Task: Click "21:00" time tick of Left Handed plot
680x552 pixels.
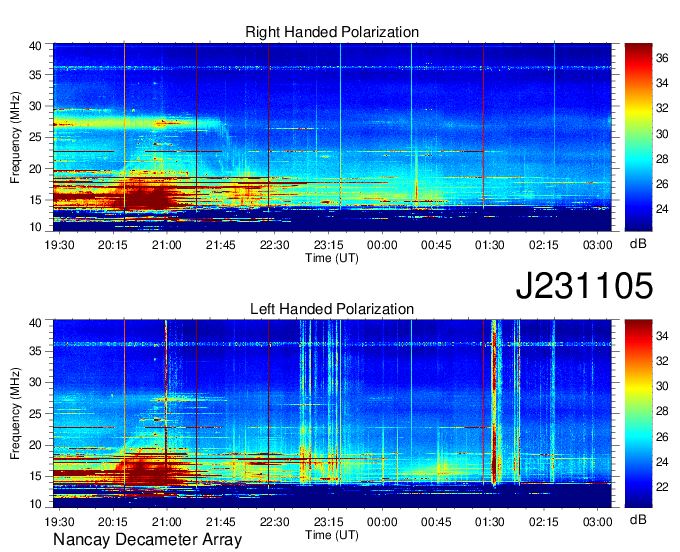Action: coord(167,522)
